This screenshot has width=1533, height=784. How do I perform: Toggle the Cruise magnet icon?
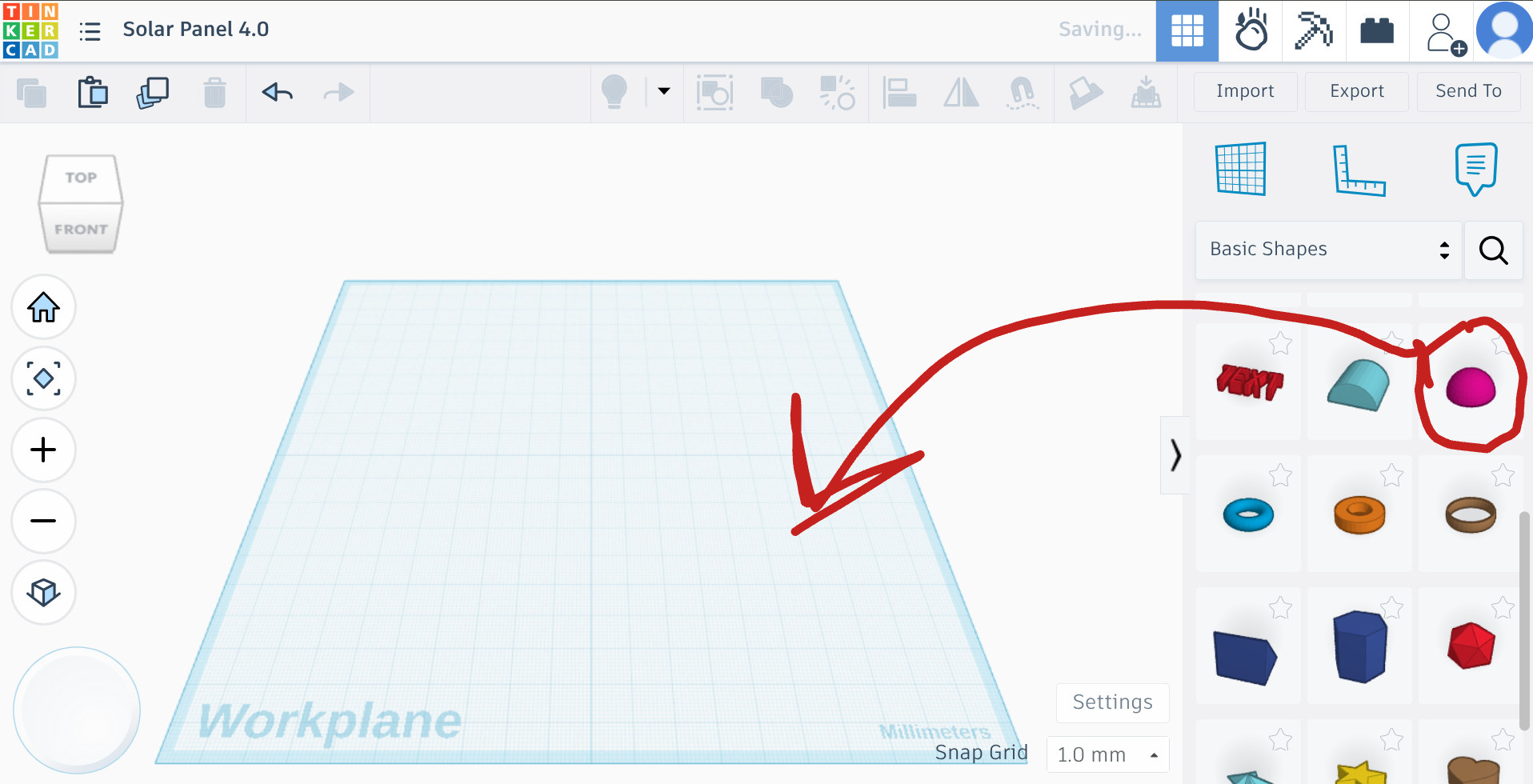tap(1023, 93)
